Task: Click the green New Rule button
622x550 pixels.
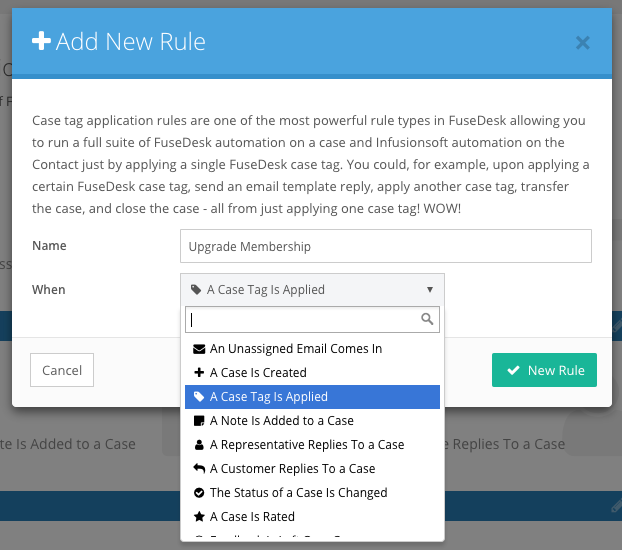Action: pyautogui.click(x=544, y=370)
